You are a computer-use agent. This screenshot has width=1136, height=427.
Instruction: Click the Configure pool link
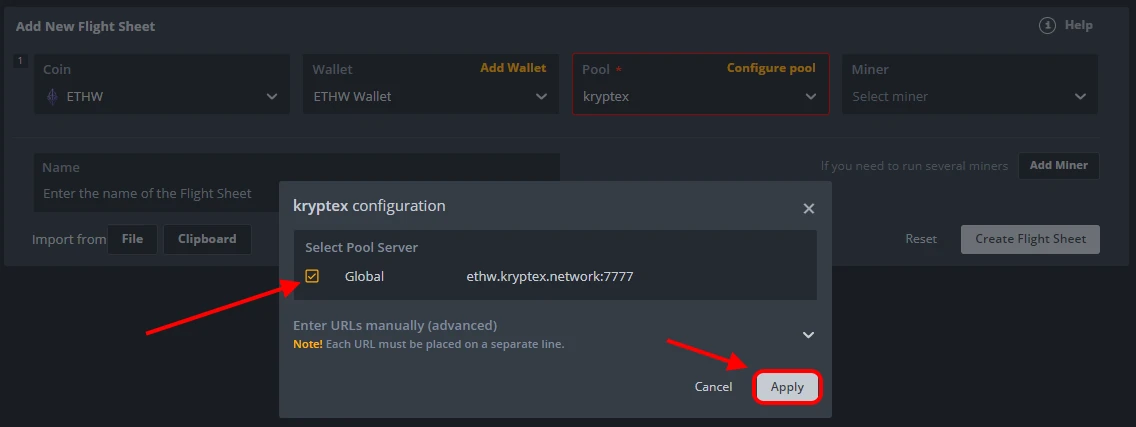click(x=770, y=68)
